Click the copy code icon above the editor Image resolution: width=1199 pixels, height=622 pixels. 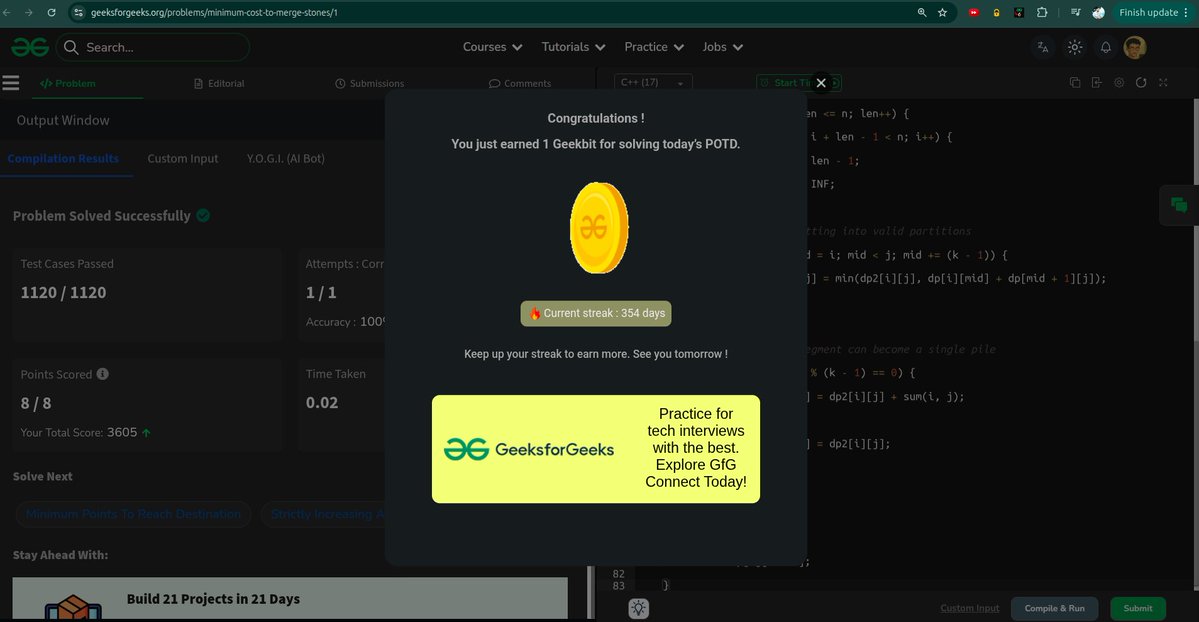(1073, 83)
